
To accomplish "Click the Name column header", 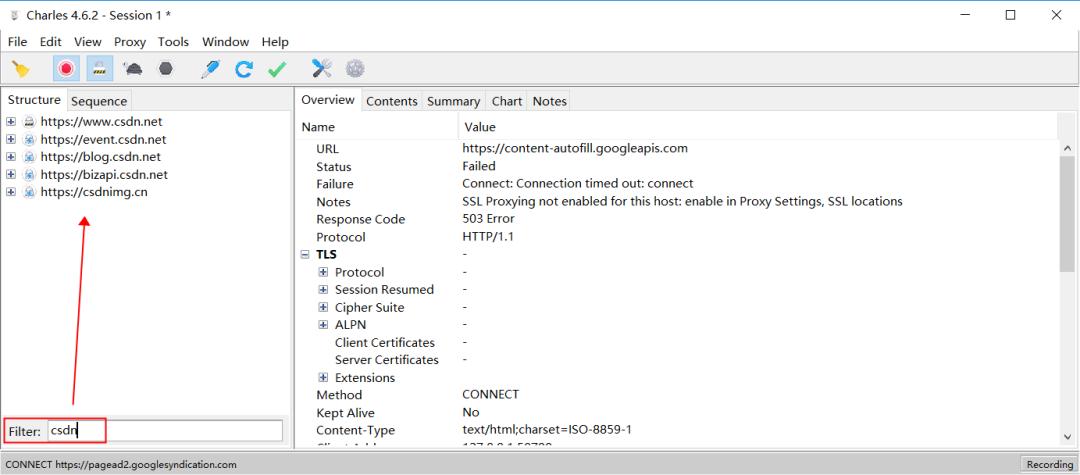I will (377, 127).
